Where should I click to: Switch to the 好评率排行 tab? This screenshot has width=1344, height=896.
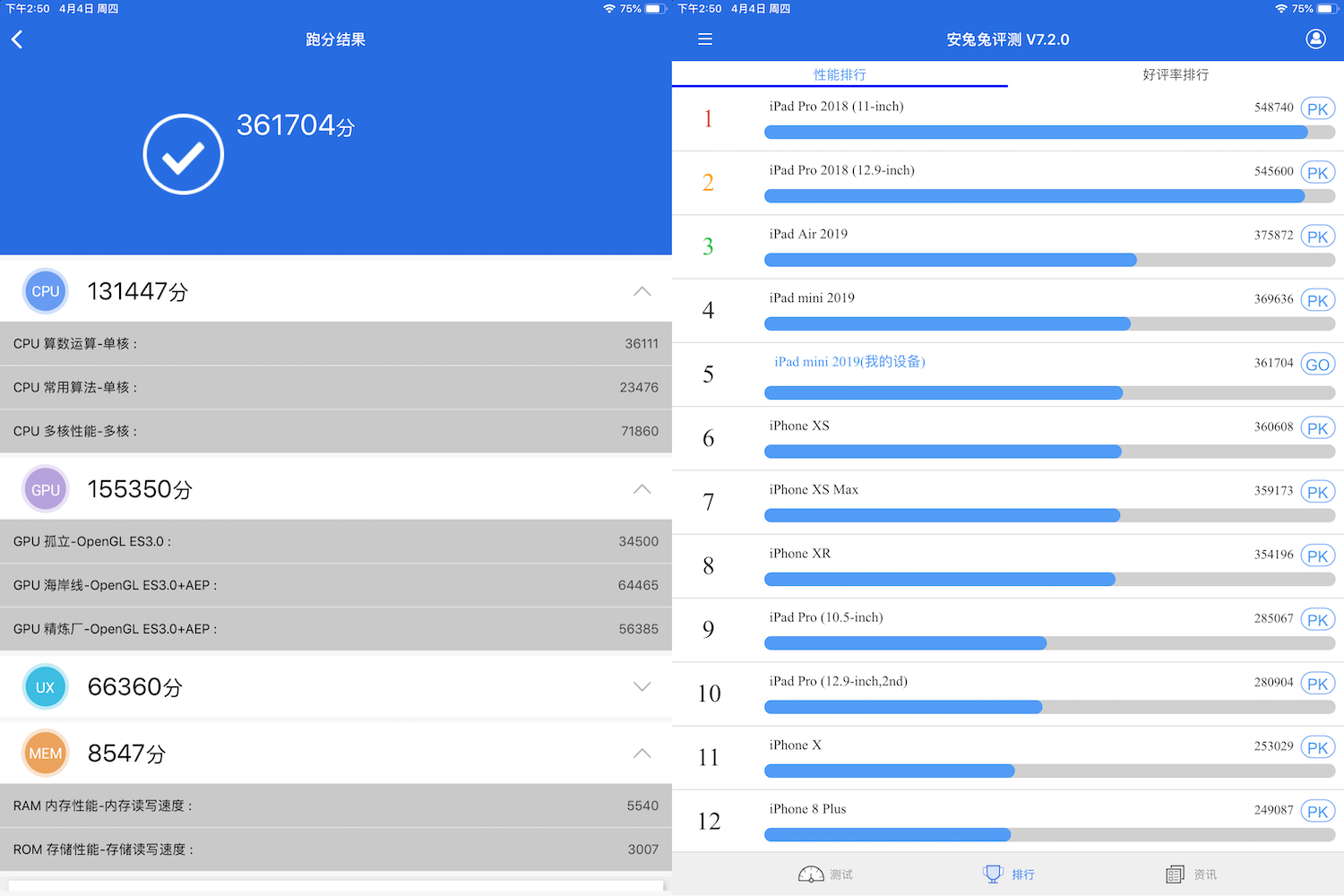[1175, 74]
